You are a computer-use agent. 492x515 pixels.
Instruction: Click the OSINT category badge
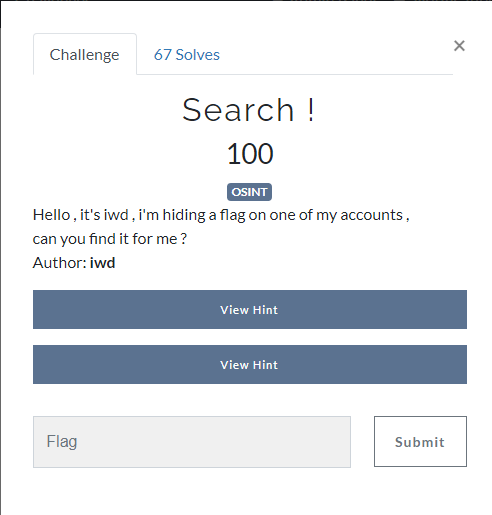tap(249, 192)
